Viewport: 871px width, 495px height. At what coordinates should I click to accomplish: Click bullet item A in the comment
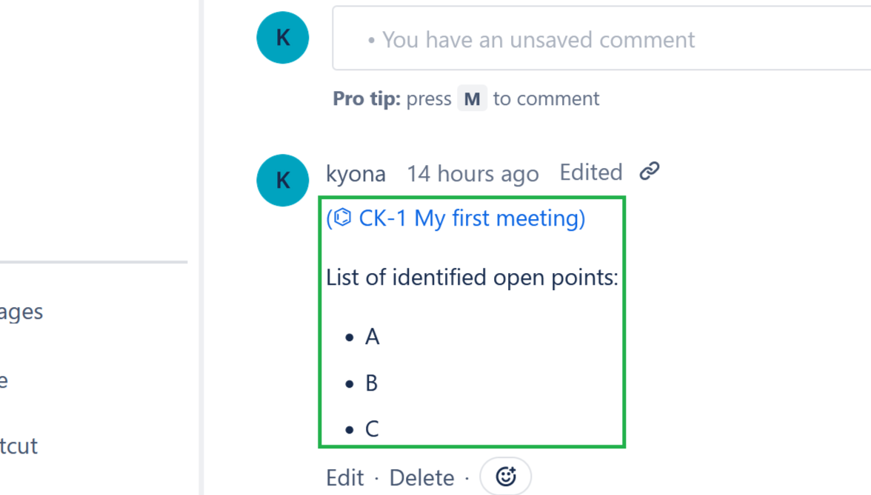point(372,337)
